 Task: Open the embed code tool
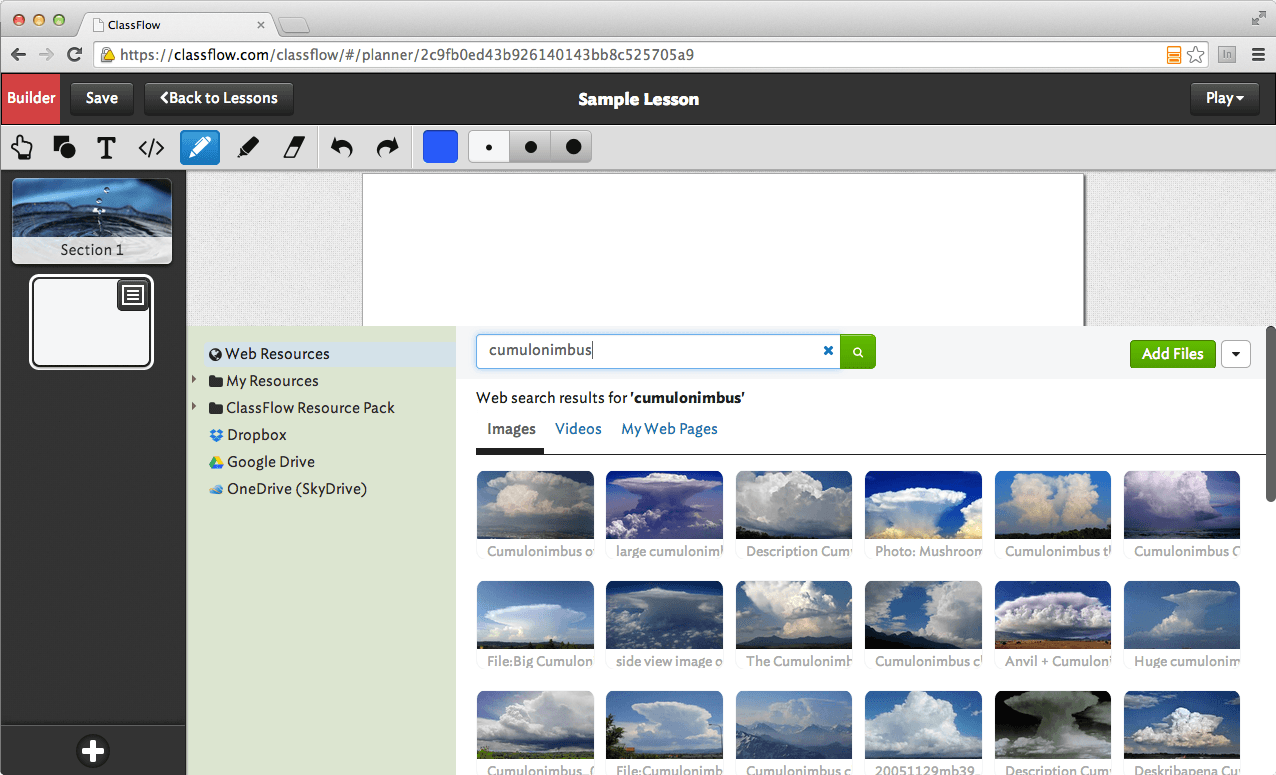point(151,148)
